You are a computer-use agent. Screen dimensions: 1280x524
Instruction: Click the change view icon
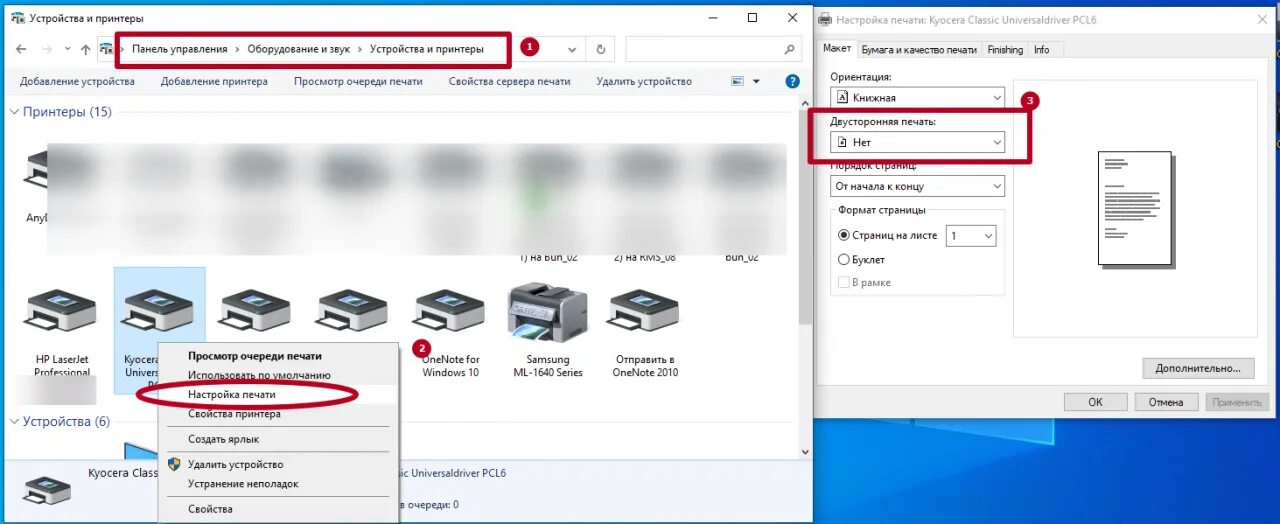pyautogui.click(x=738, y=82)
